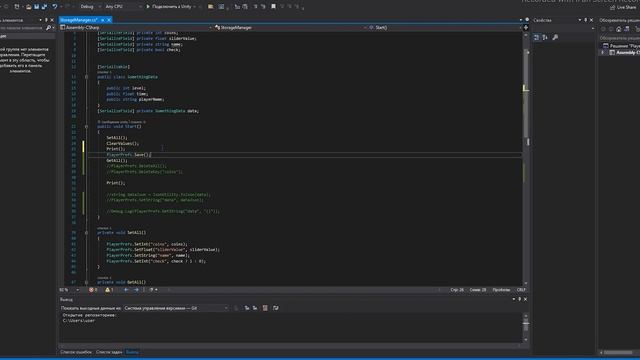
Task: Close the StorageManager.cs tab
Action: (x=109, y=20)
